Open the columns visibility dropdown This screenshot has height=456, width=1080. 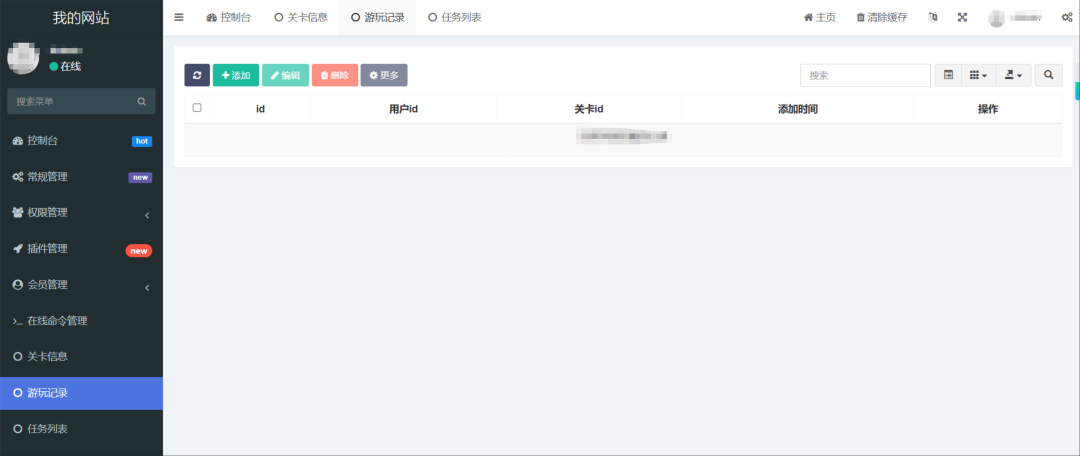(979, 75)
